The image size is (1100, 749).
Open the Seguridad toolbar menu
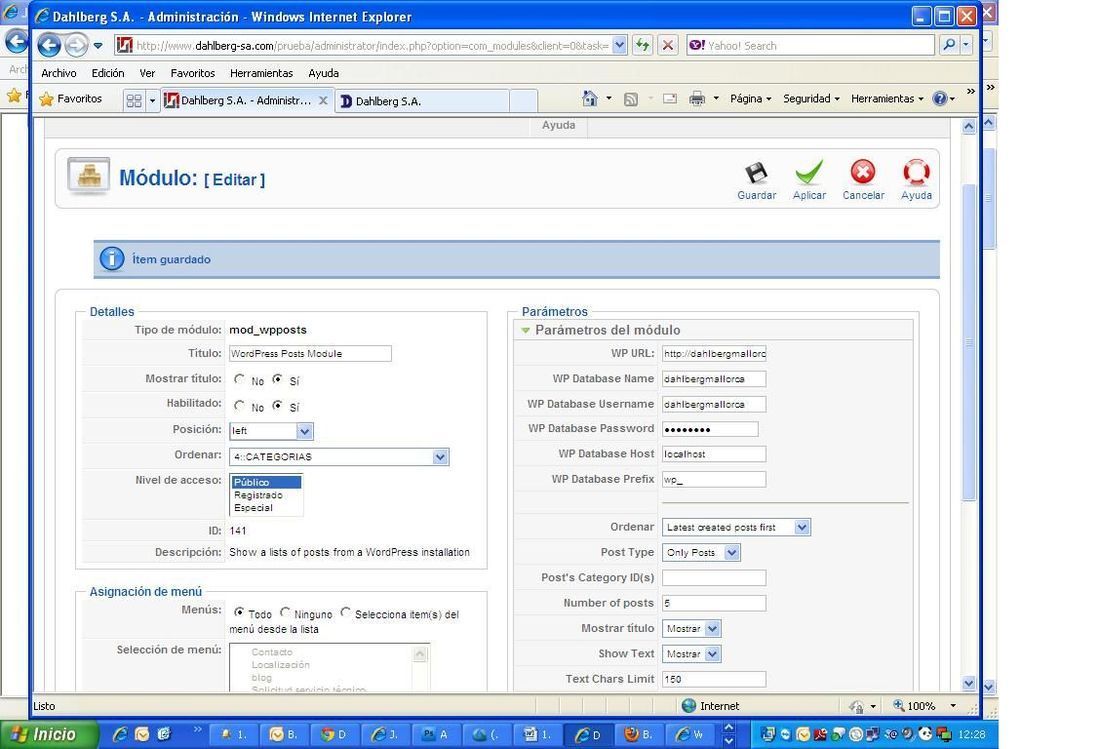pos(811,99)
